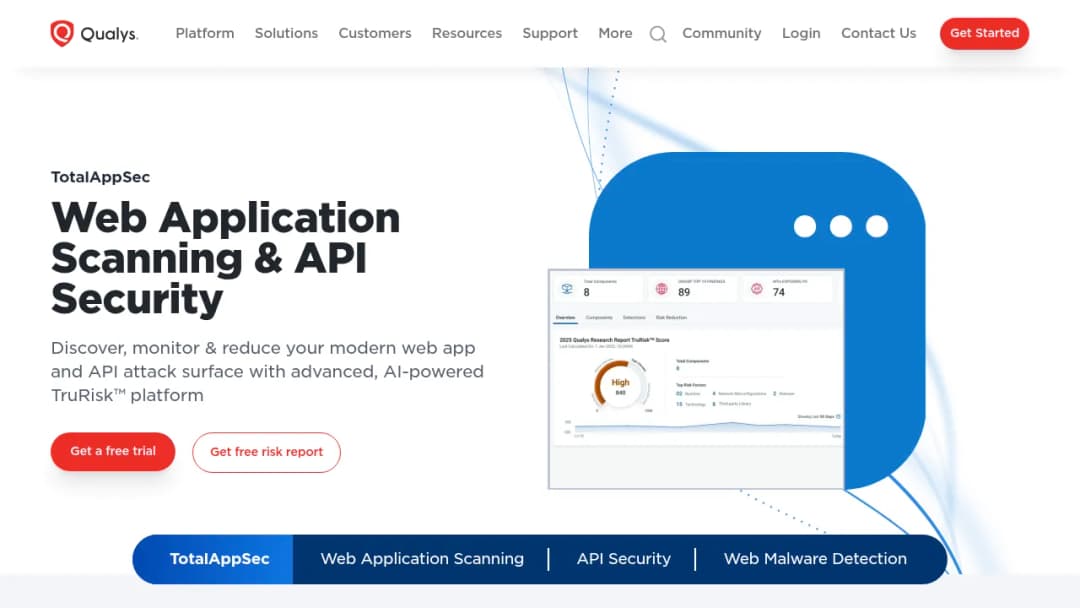Open the Contact Us link

tap(878, 33)
